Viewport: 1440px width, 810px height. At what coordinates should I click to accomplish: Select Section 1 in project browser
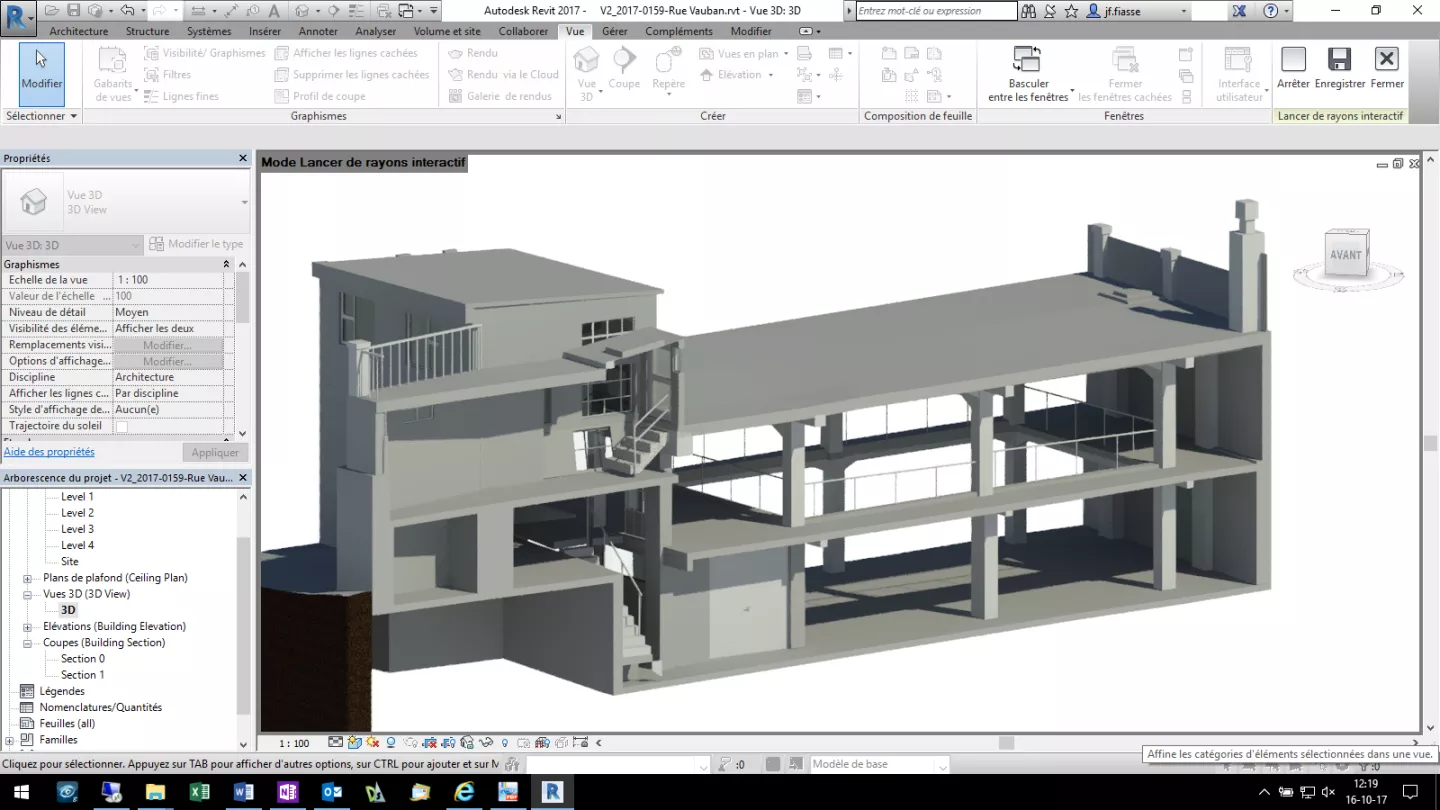click(82, 675)
